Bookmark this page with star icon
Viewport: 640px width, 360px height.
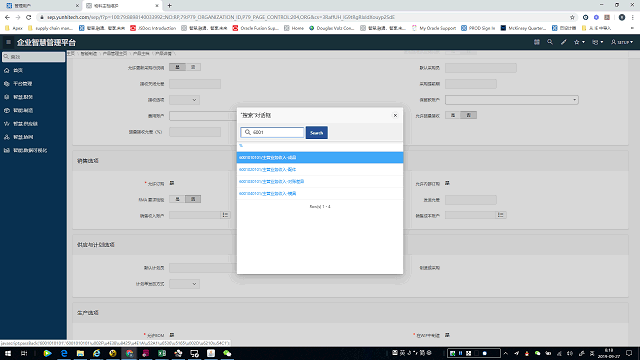click(x=572, y=17)
